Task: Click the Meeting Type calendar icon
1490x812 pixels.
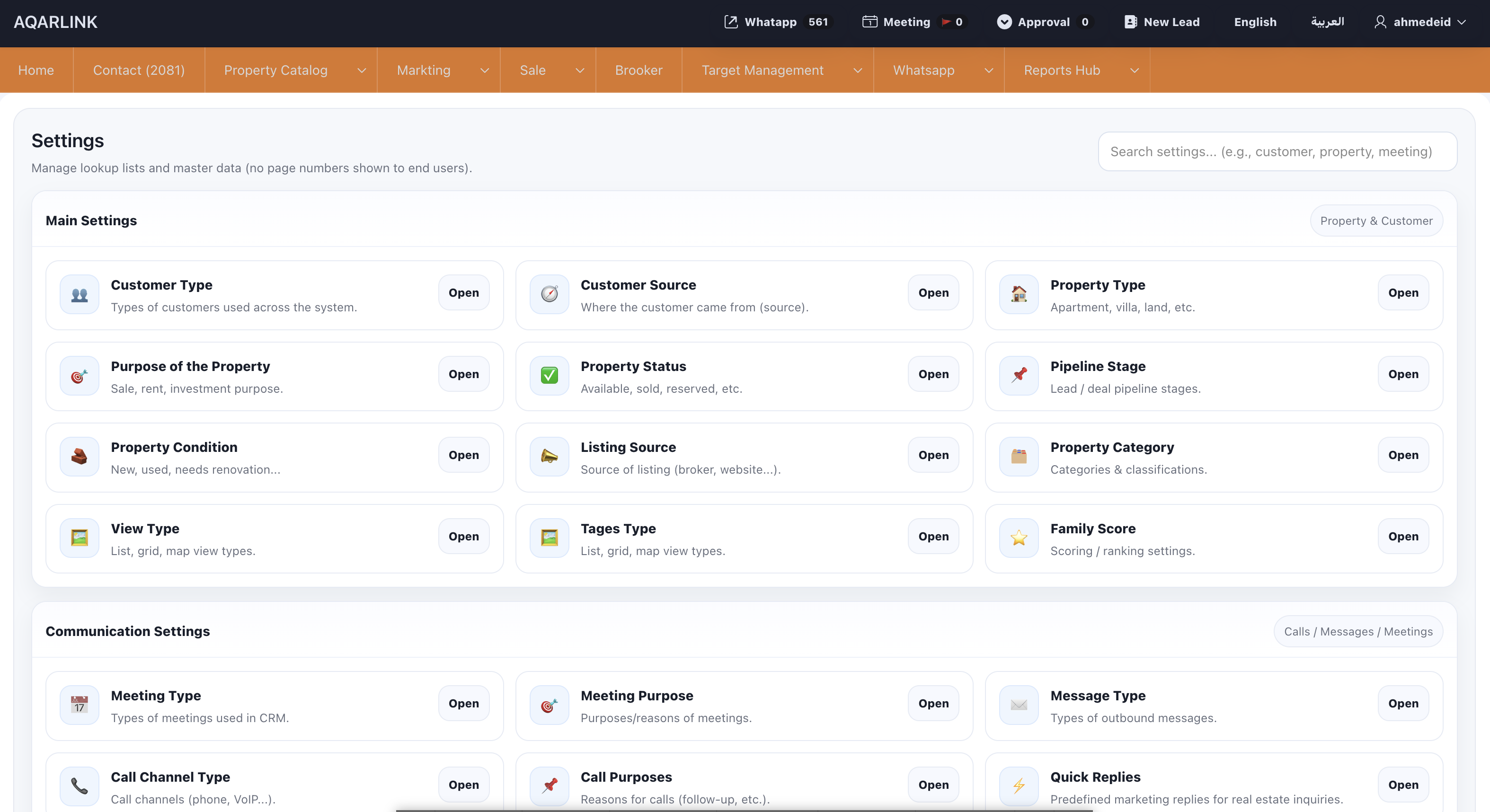Action: click(79, 706)
